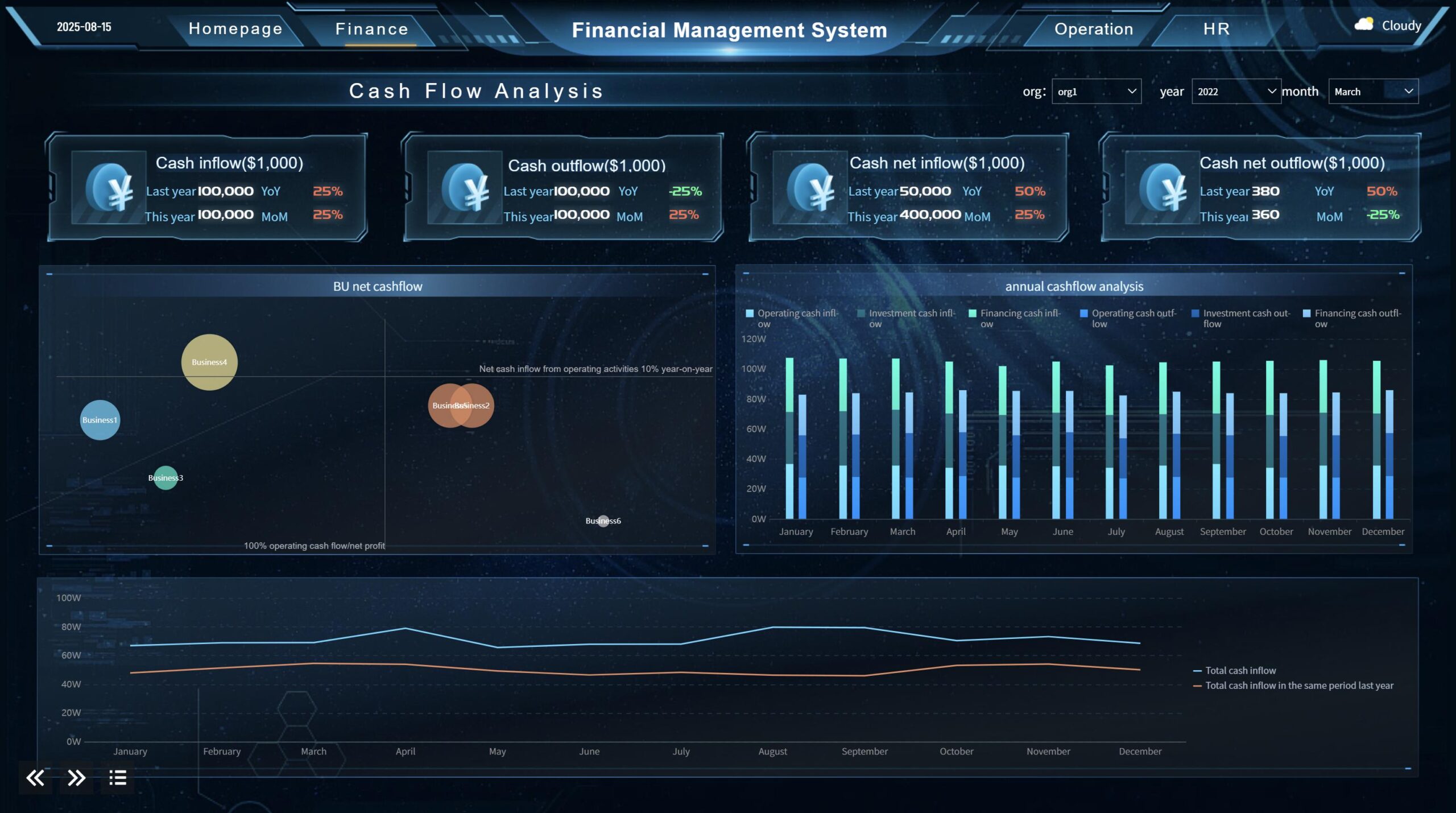This screenshot has width=1456, height=813.
Task: Click the next page double-chevron icon
Action: pos(76,778)
